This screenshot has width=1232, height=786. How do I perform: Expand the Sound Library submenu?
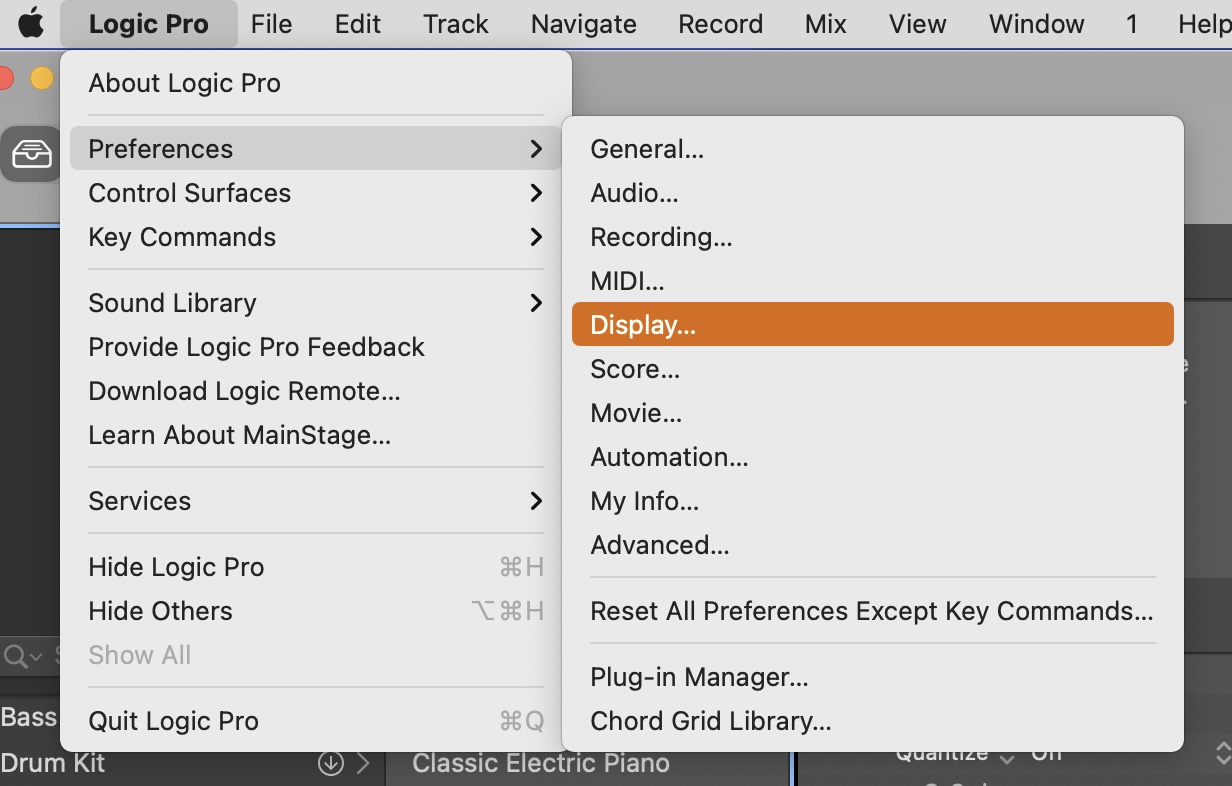coord(316,303)
